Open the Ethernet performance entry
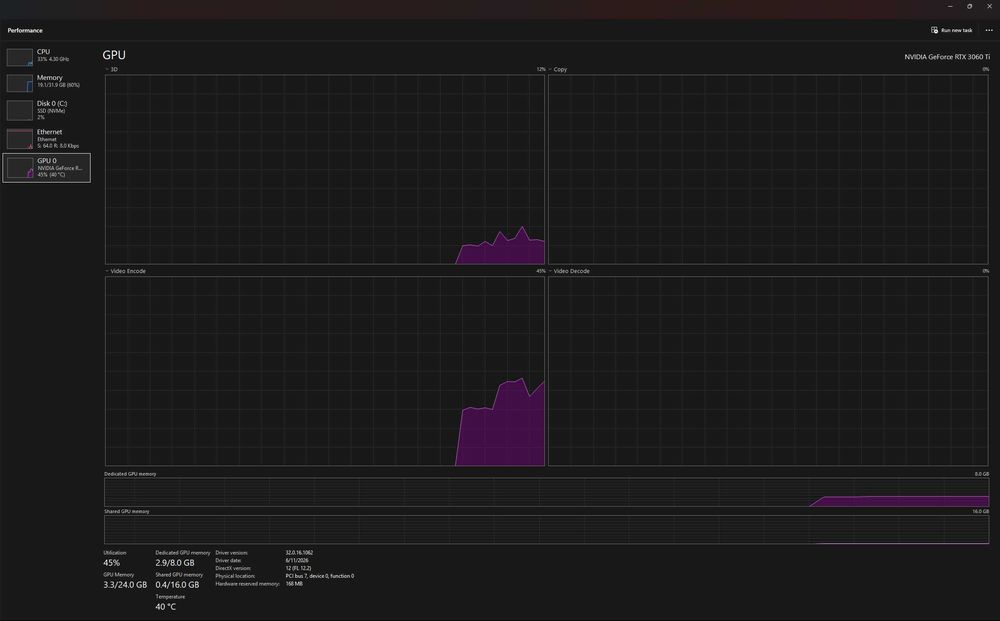The width and height of the screenshot is (1000, 621). pyautogui.click(x=47, y=138)
